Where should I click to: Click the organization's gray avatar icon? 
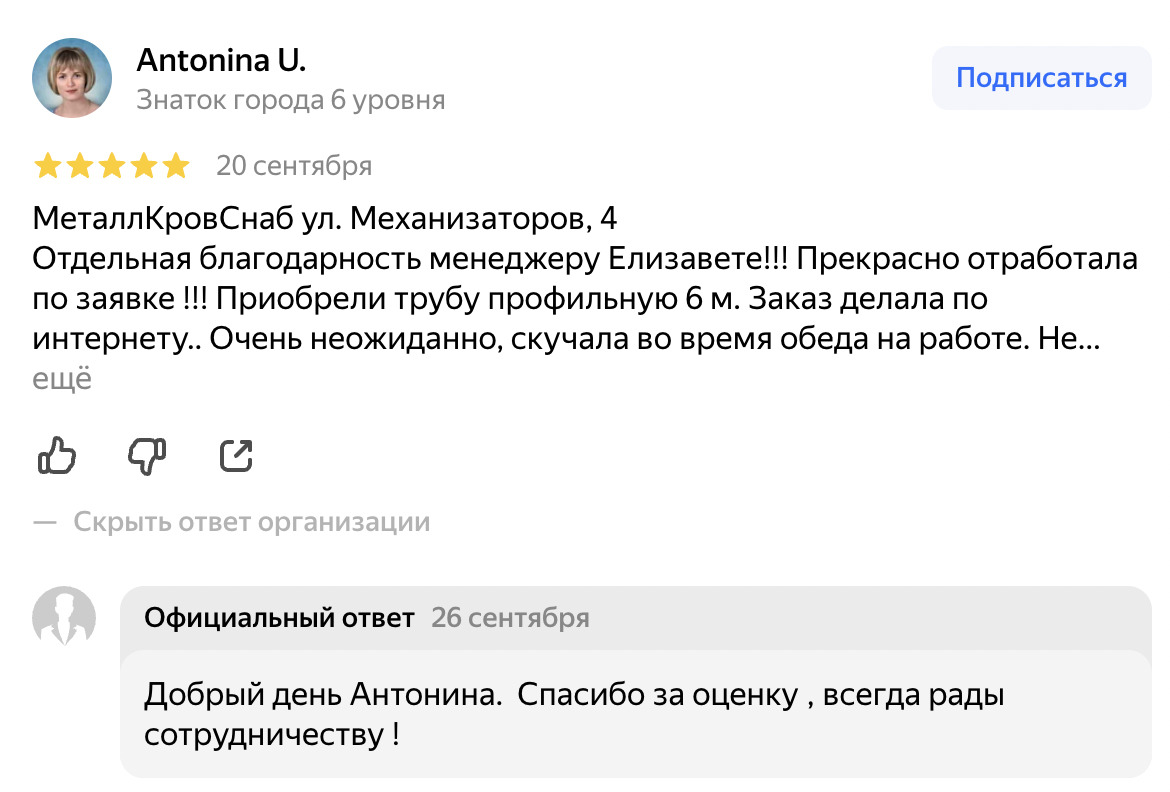[65, 617]
